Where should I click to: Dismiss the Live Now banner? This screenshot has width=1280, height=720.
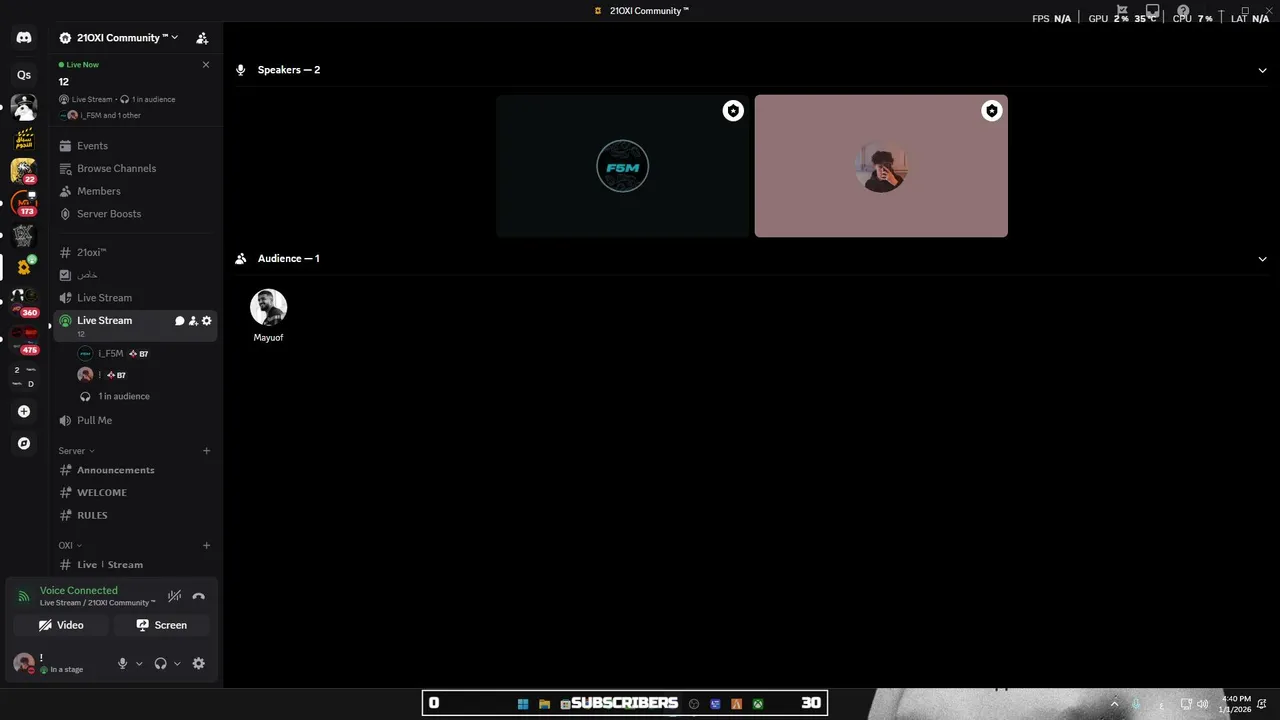(206, 65)
